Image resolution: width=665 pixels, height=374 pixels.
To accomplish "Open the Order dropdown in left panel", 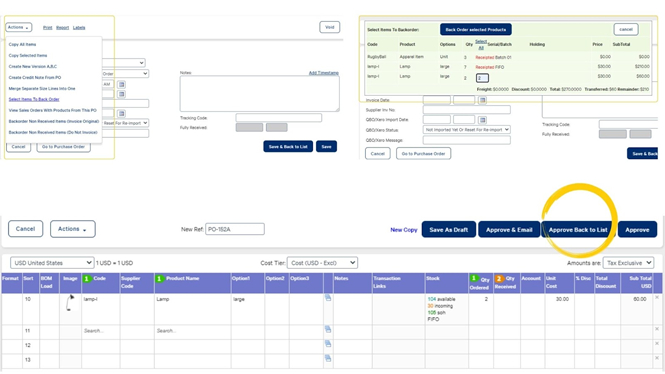I will [x=126, y=74].
